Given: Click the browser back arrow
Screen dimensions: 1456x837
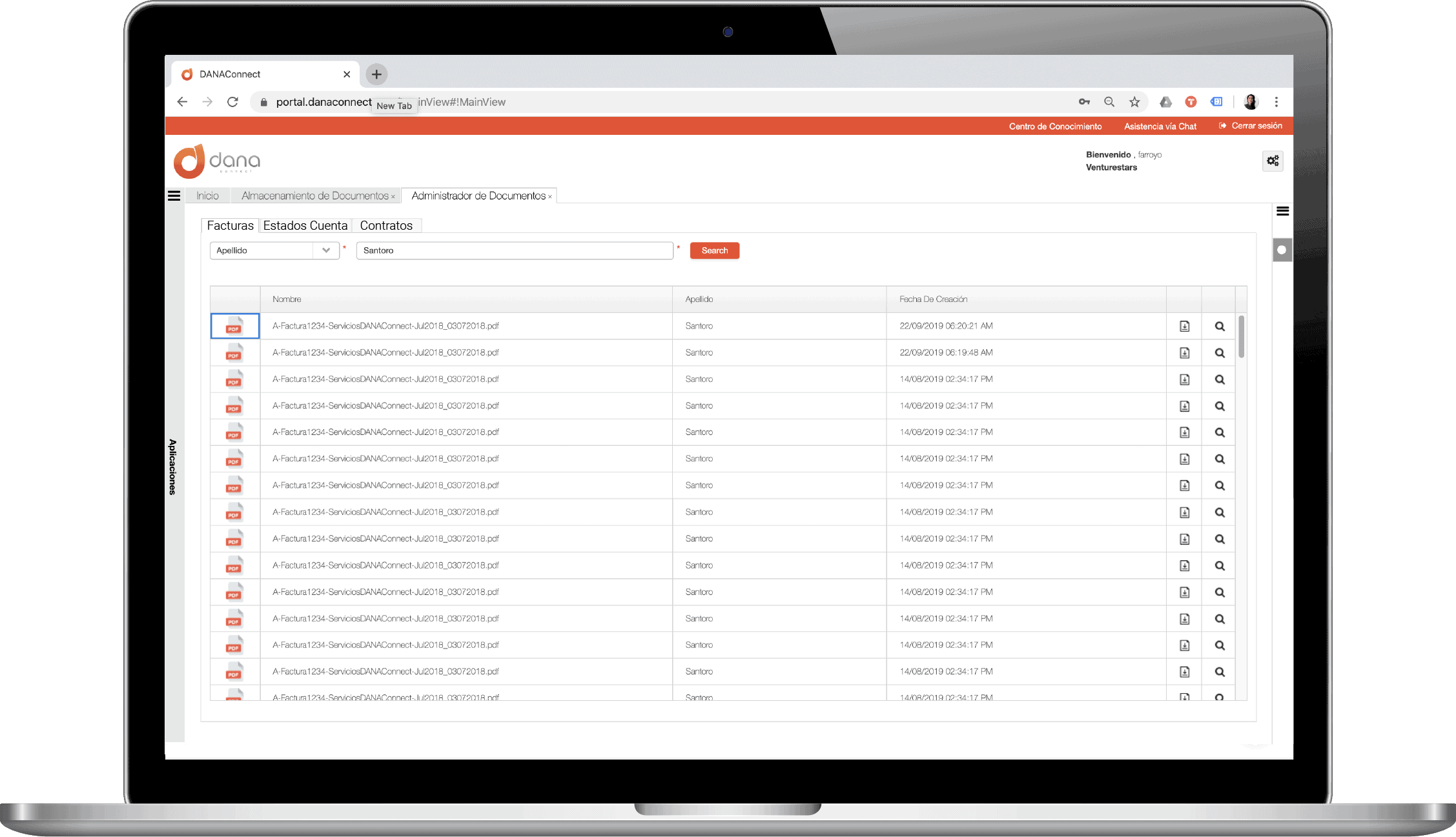Looking at the screenshot, I should pos(182,102).
